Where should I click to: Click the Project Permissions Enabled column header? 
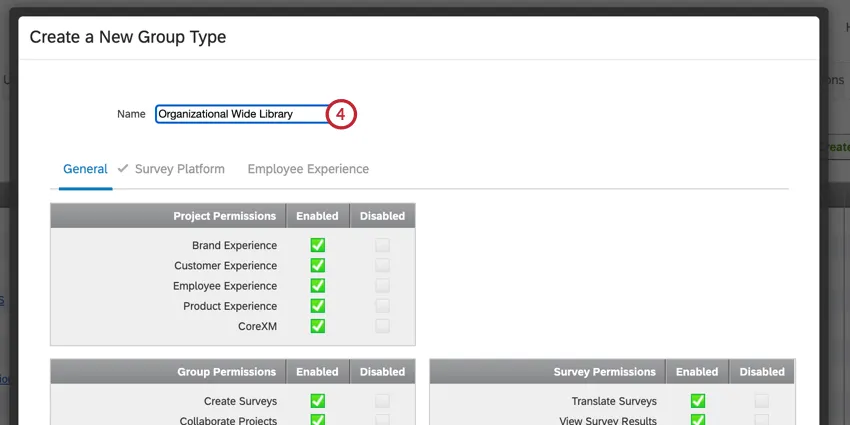point(317,215)
